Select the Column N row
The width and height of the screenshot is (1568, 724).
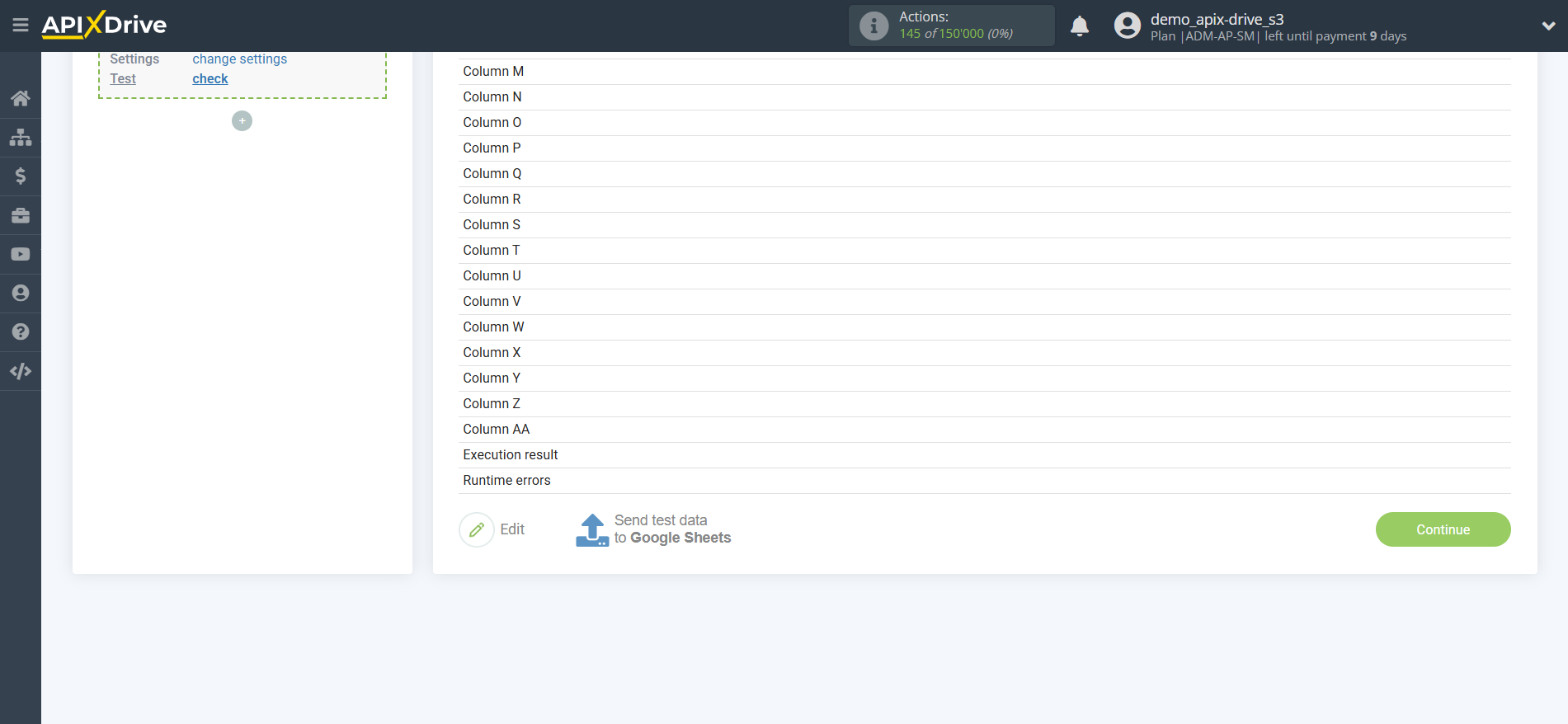click(984, 97)
